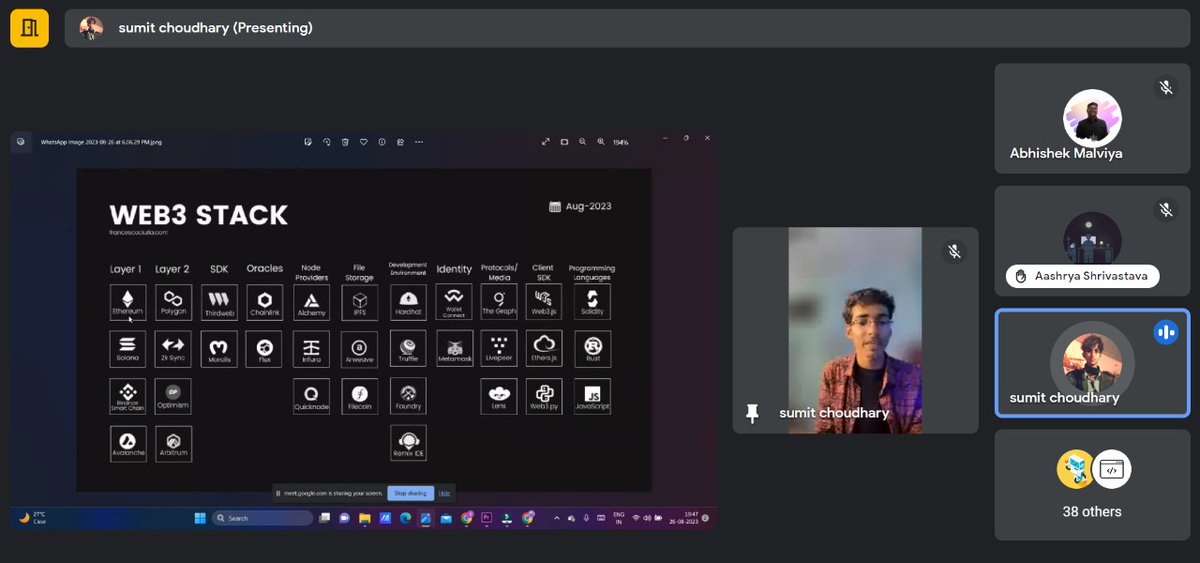Screen dimensions: 1200x563
Task: Click the Full screen arrows icon in Photos
Action: coord(546,142)
